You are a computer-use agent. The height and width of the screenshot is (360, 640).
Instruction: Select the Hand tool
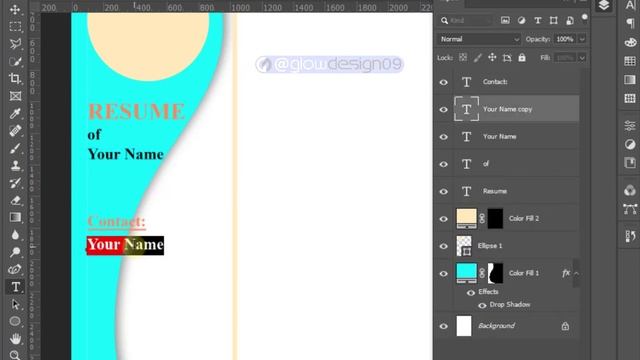pos(15,338)
